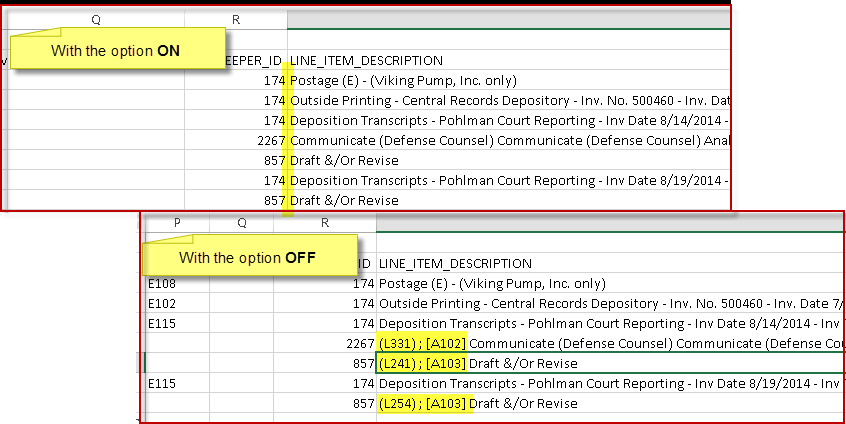The width and height of the screenshot is (846, 424).
Task: Select '(L241) ; [A103] Draft &/Or Revise' cell
Action: (610, 363)
